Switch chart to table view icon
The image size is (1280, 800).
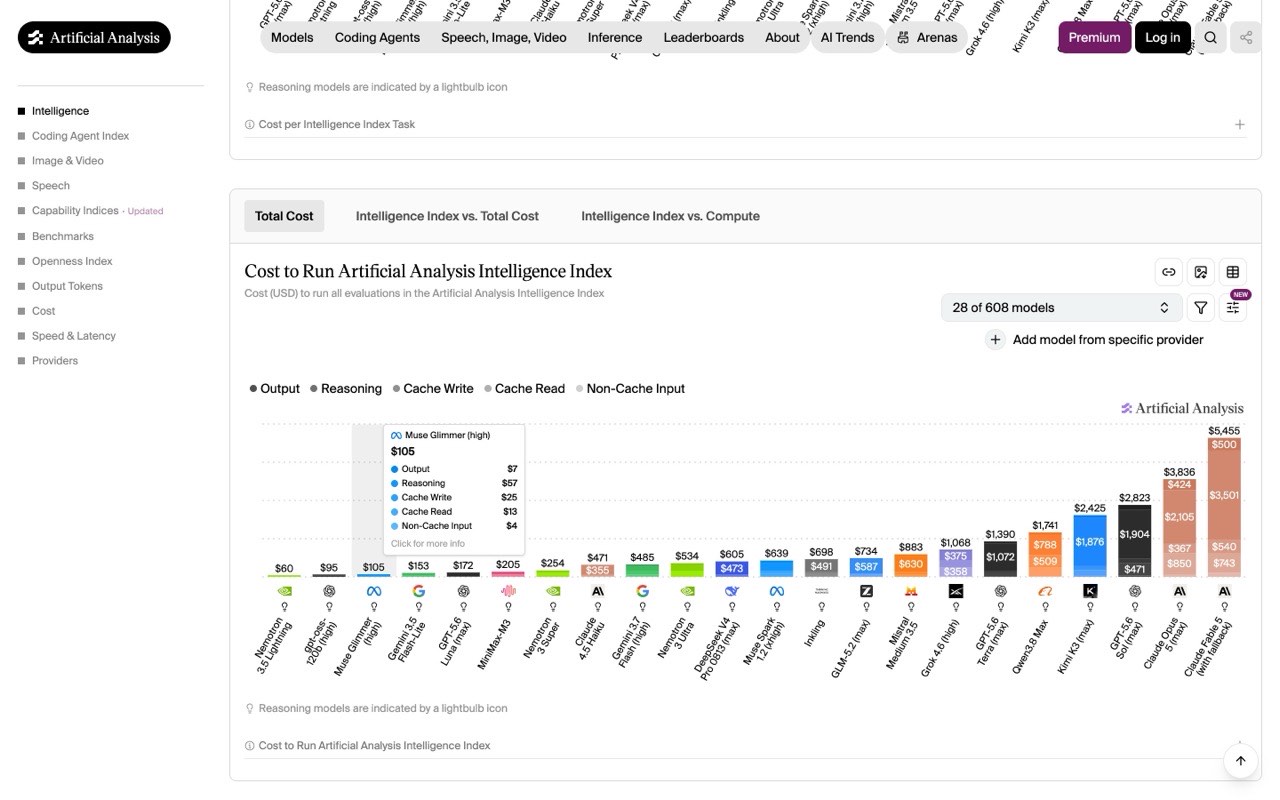[1233, 272]
